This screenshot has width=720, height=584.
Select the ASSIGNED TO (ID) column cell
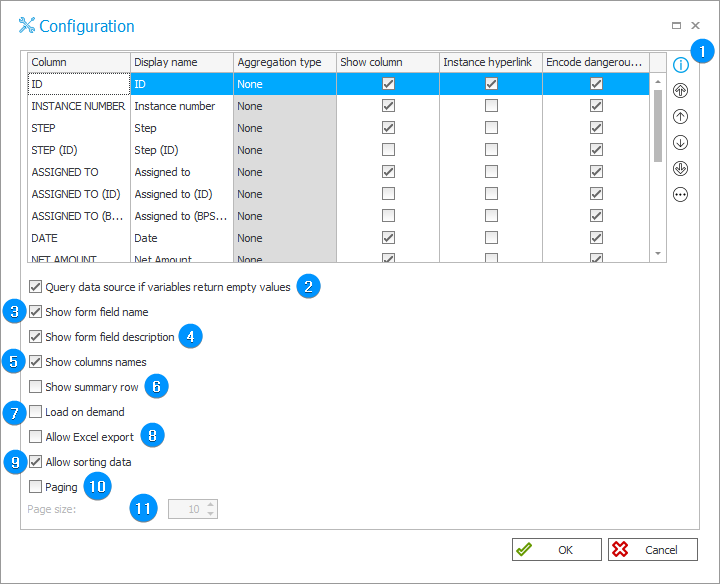point(79,194)
